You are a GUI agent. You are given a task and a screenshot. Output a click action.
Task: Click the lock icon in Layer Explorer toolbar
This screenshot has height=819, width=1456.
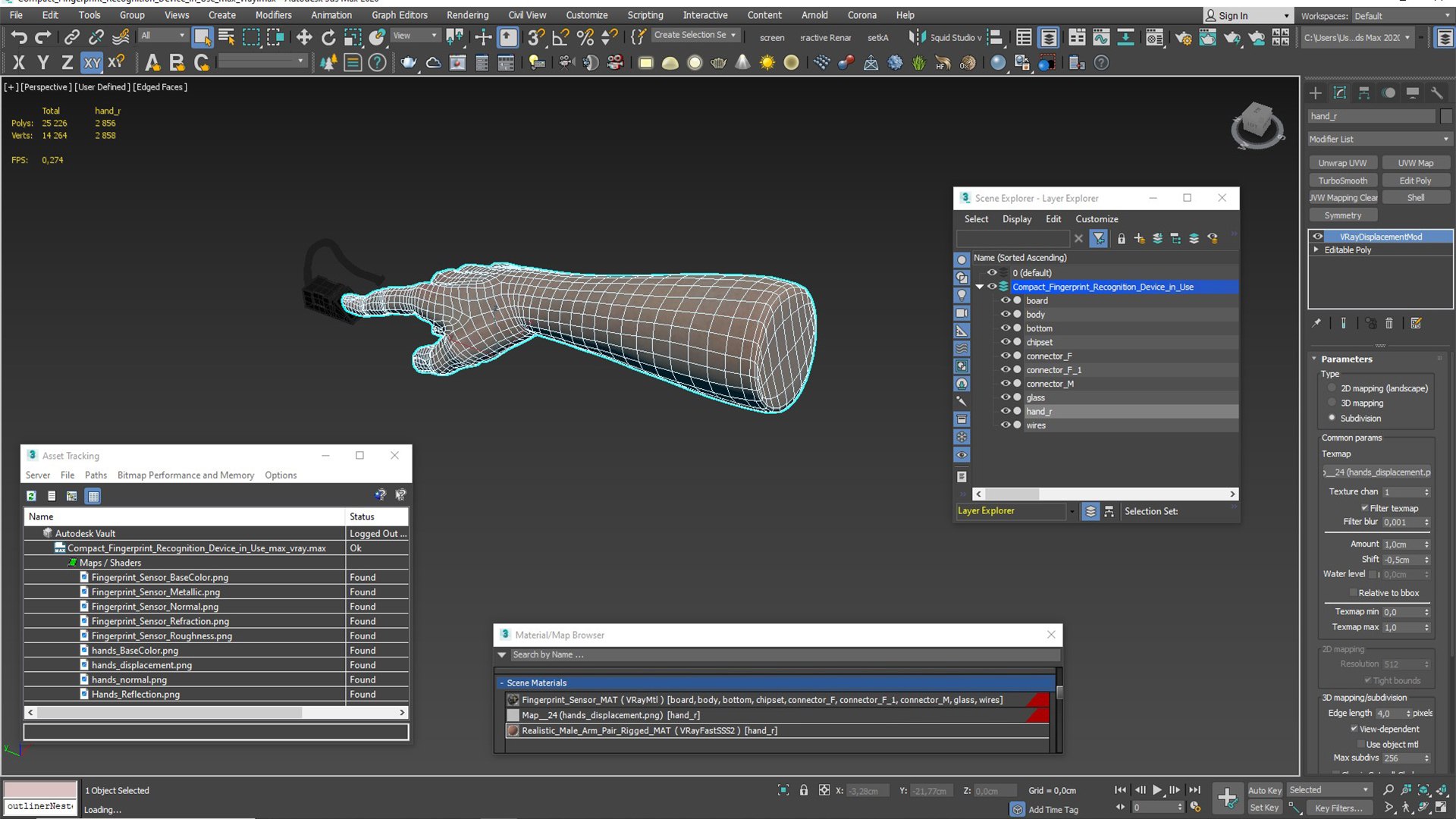click(1121, 239)
